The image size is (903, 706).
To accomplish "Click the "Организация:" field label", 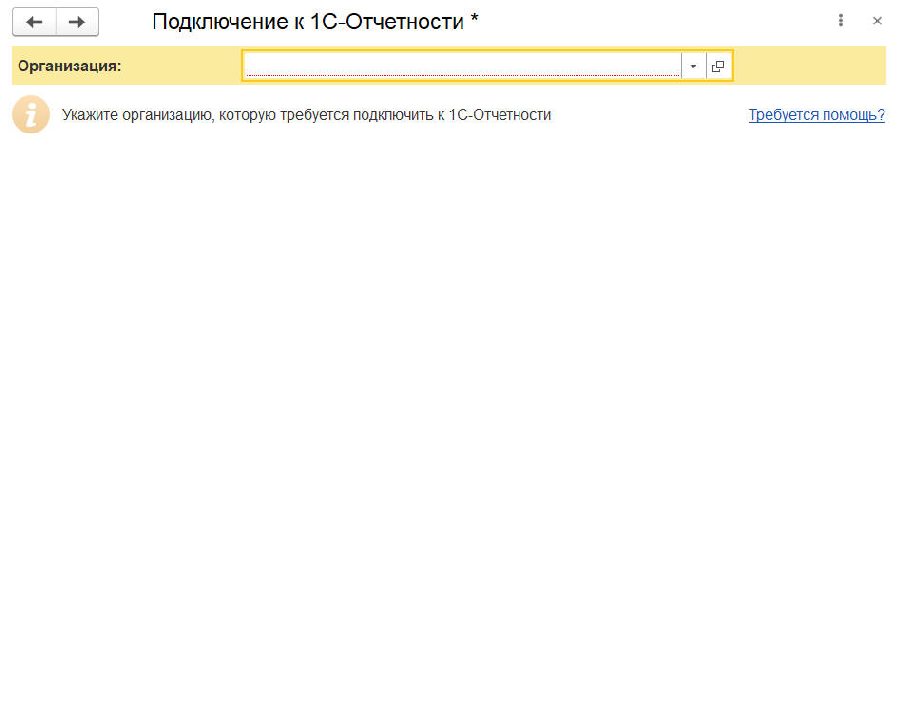I will (69, 66).
